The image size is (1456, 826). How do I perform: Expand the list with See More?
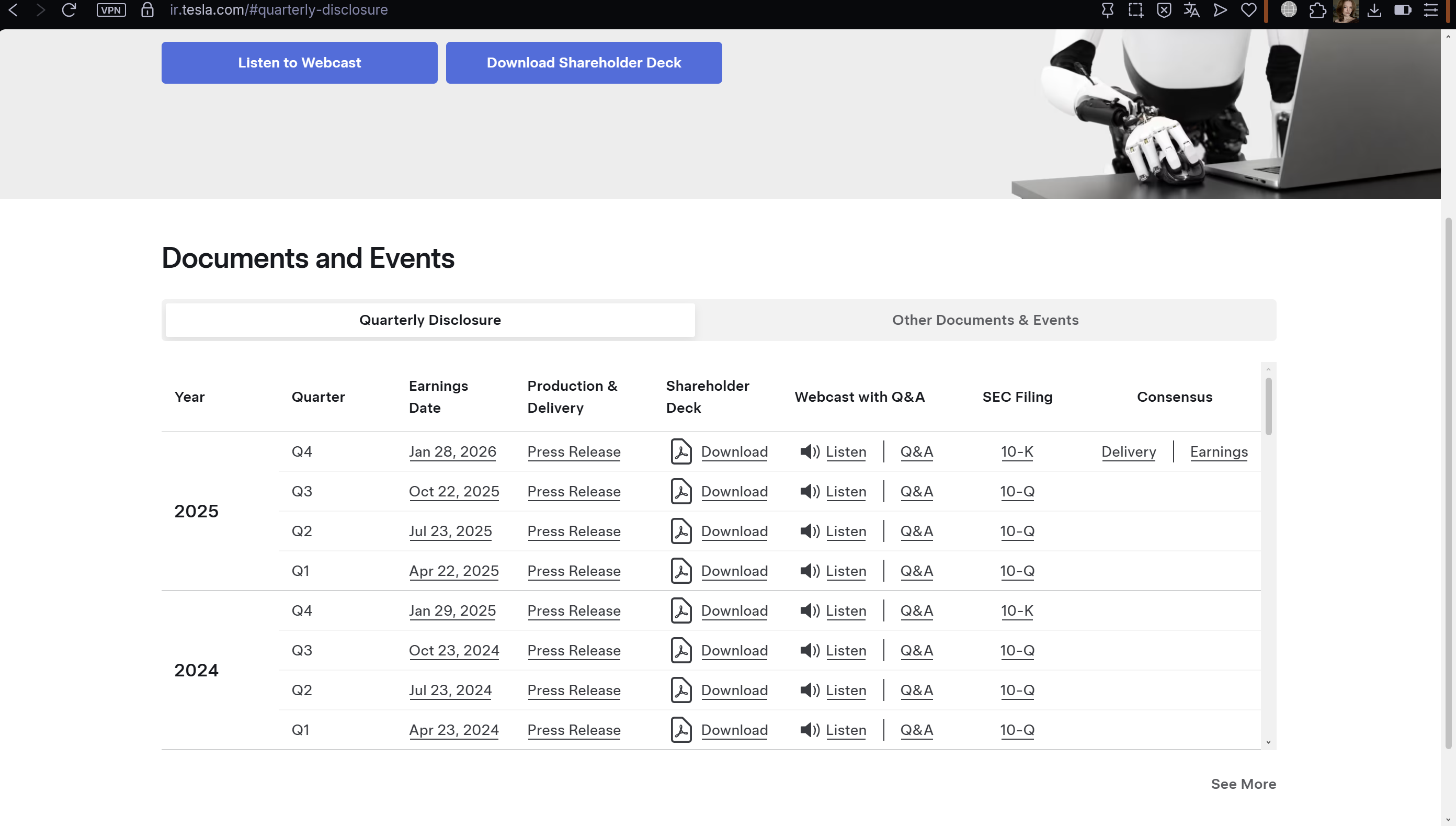[x=1243, y=784]
